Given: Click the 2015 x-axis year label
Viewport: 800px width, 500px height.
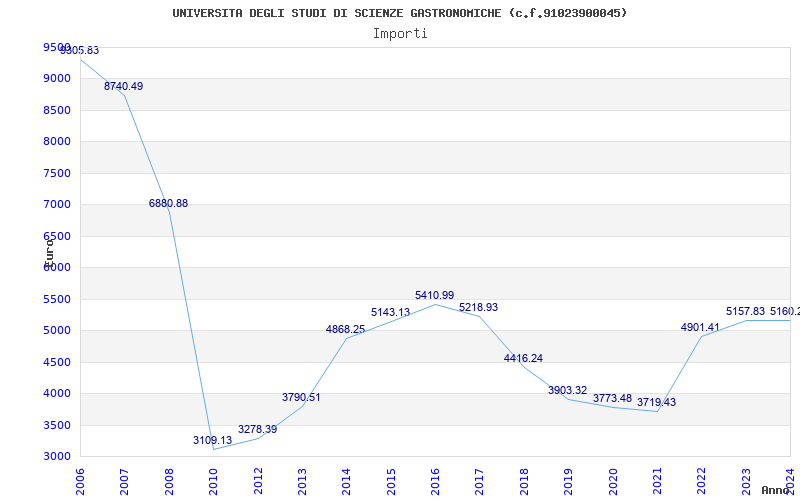Looking at the screenshot, I should point(391,482).
